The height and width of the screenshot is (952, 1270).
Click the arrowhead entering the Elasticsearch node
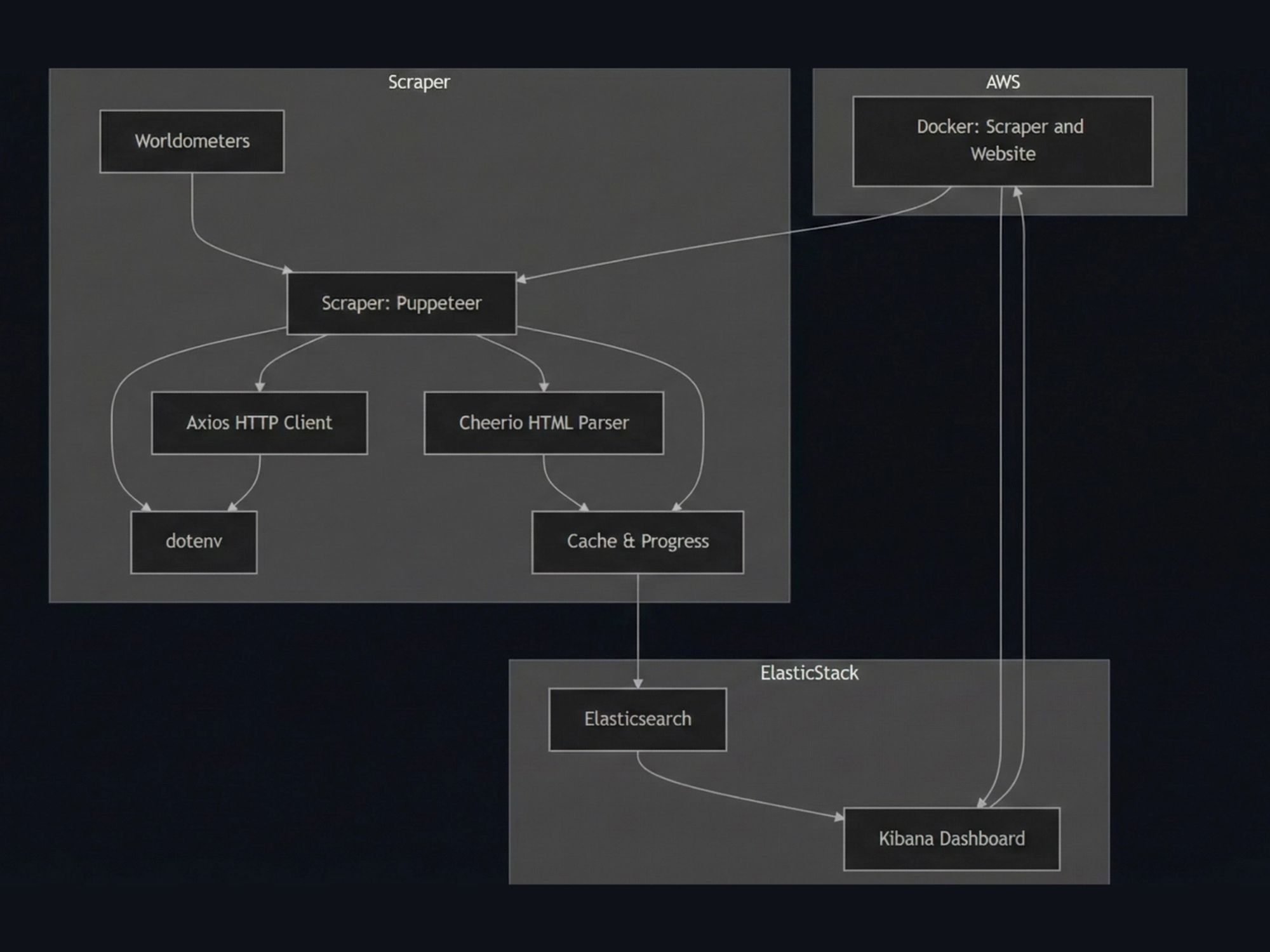[638, 683]
